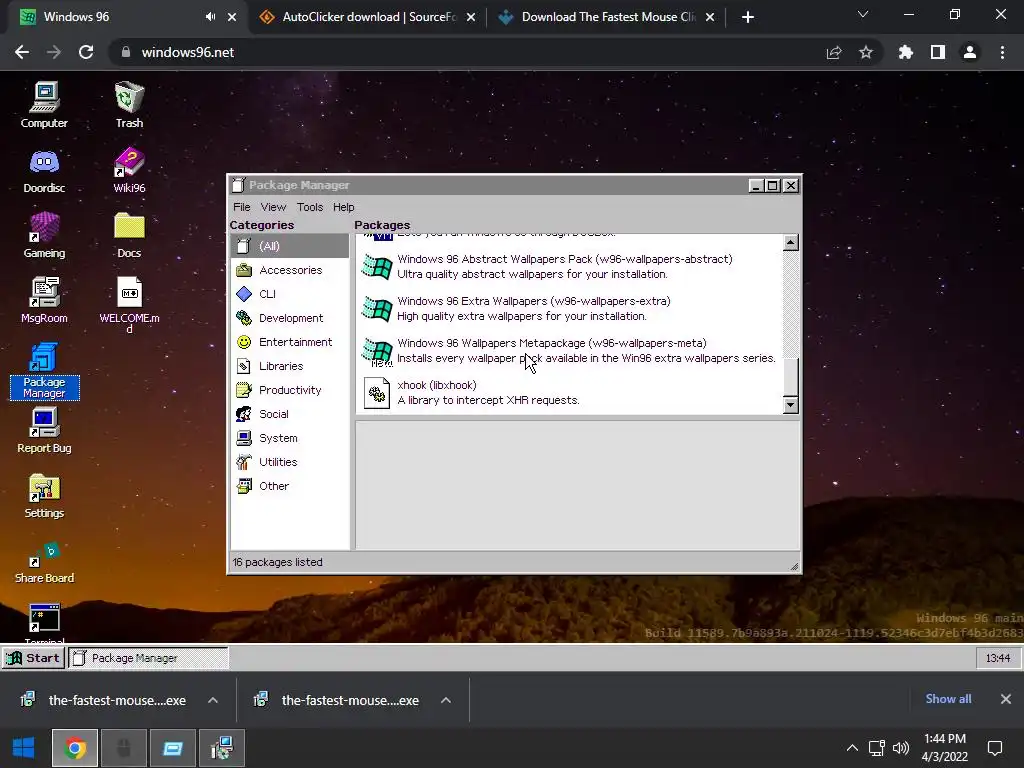Open the Trash desktop icon
1024x768 pixels.
tap(129, 104)
